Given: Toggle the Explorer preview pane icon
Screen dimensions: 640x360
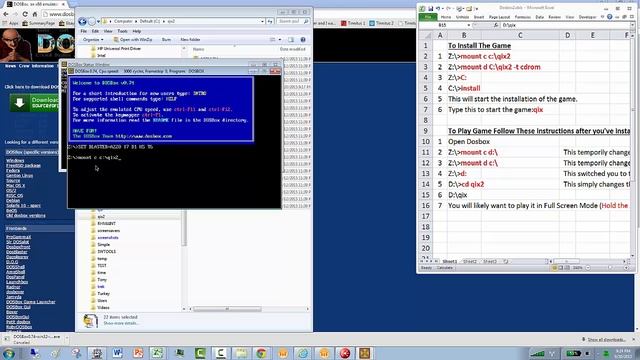Looking at the screenshot, I should tap(291, 40).
